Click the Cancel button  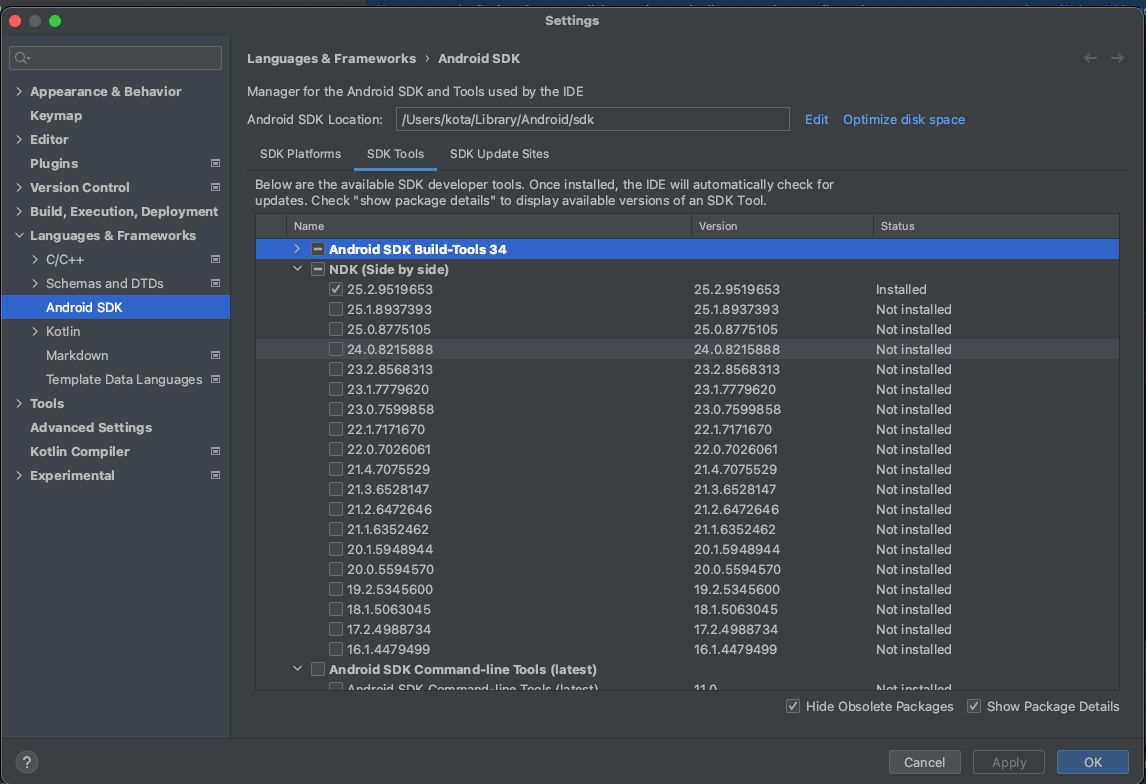pos(925,762)
